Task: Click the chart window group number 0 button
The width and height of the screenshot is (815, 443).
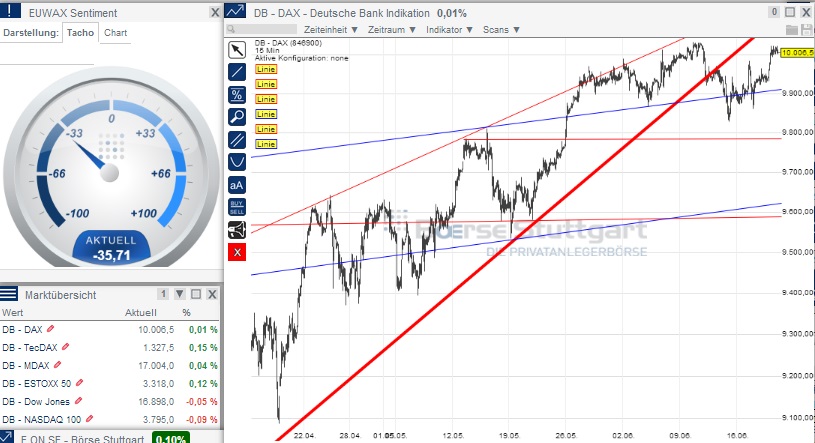Action: point(774,12)
